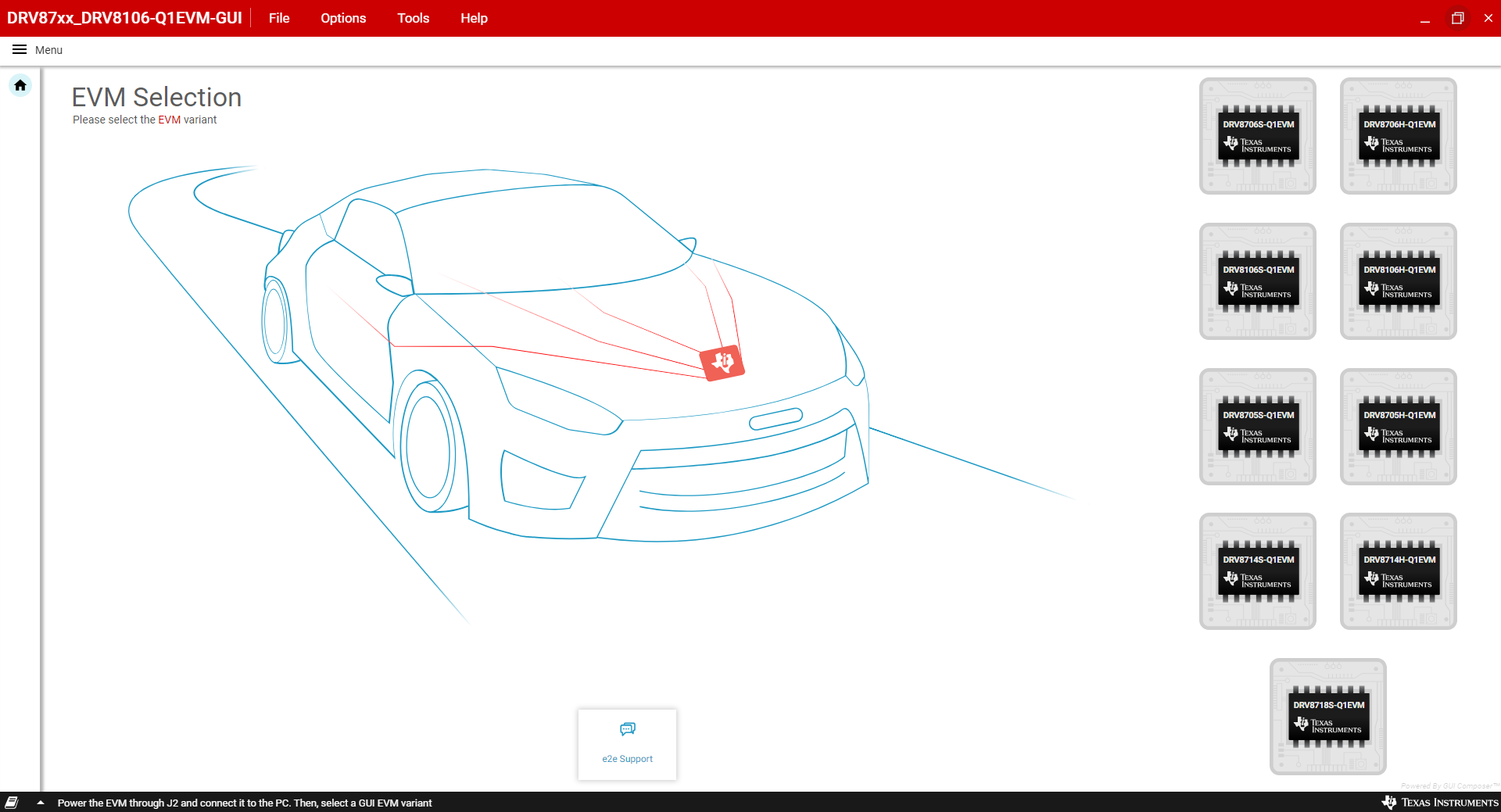
Task: Choose the DRV8106H-Q1EVM board
Action: pyautogui.click(x=1399, y=281)
